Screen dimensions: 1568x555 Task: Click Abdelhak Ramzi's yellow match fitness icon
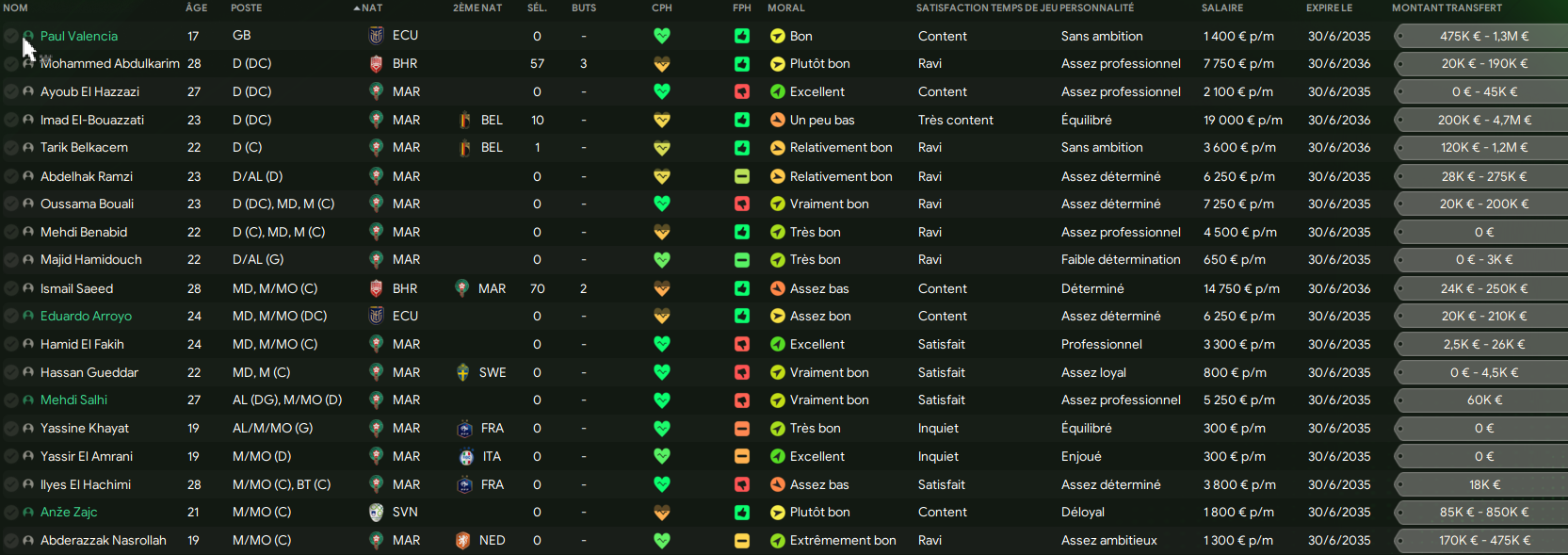pyautogui.click(x=742, y=176)
